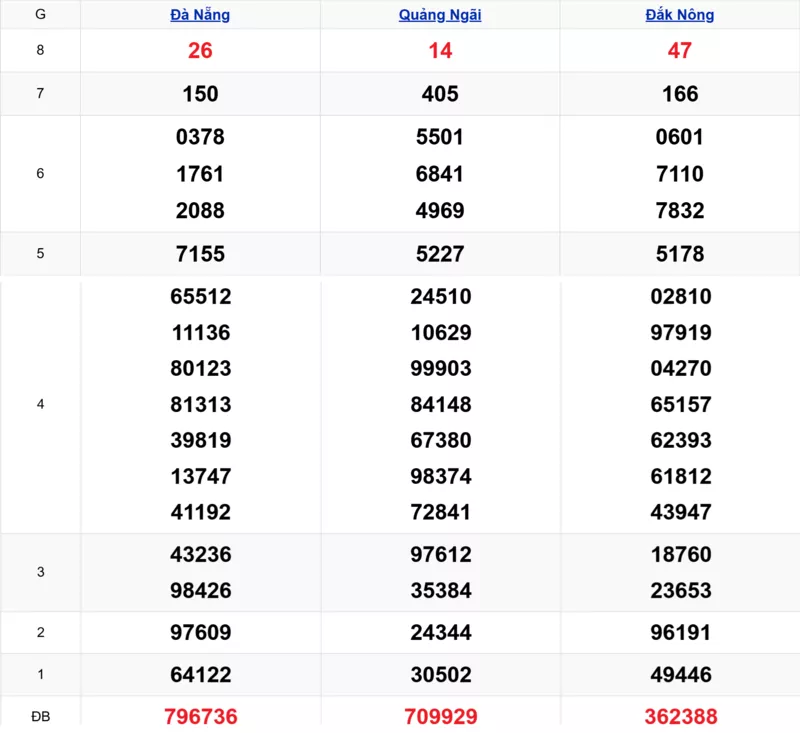Click Quảng Ngãi special prize number 709929
This screenshot has width=800, height=733.
440,717
